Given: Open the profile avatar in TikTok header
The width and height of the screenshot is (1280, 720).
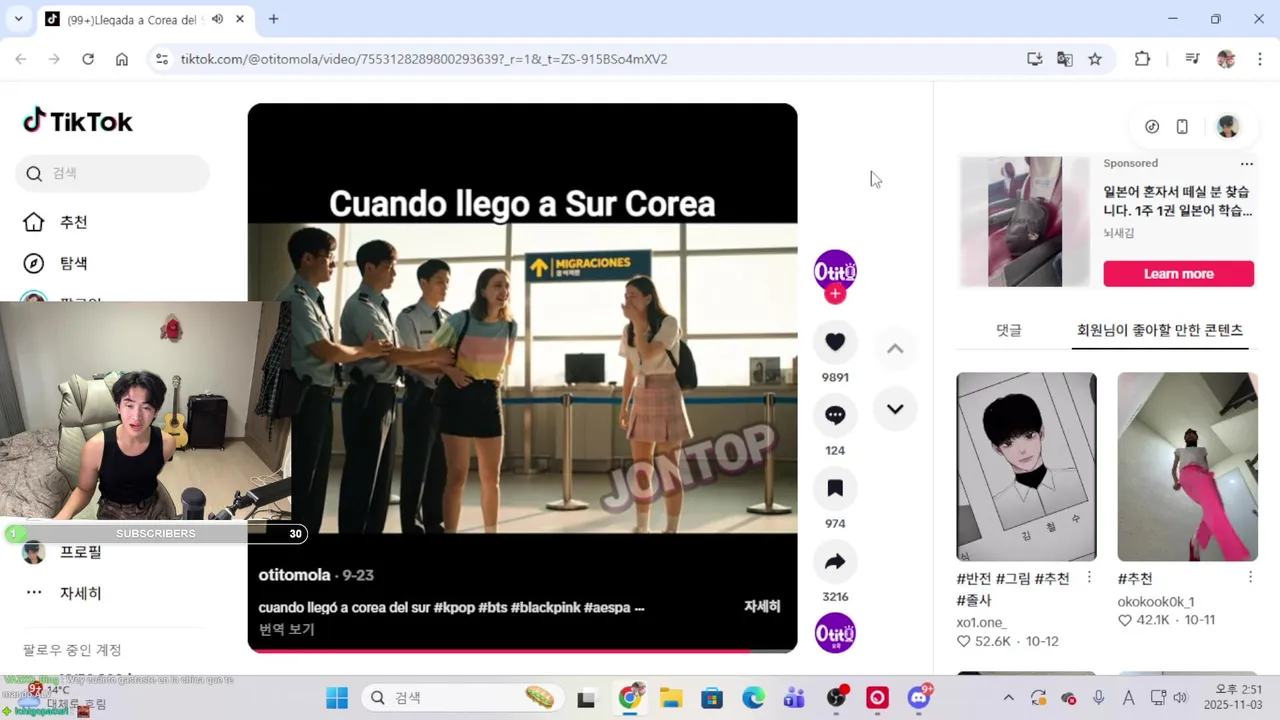Looking at the screenshot, I should point(1228,127).
